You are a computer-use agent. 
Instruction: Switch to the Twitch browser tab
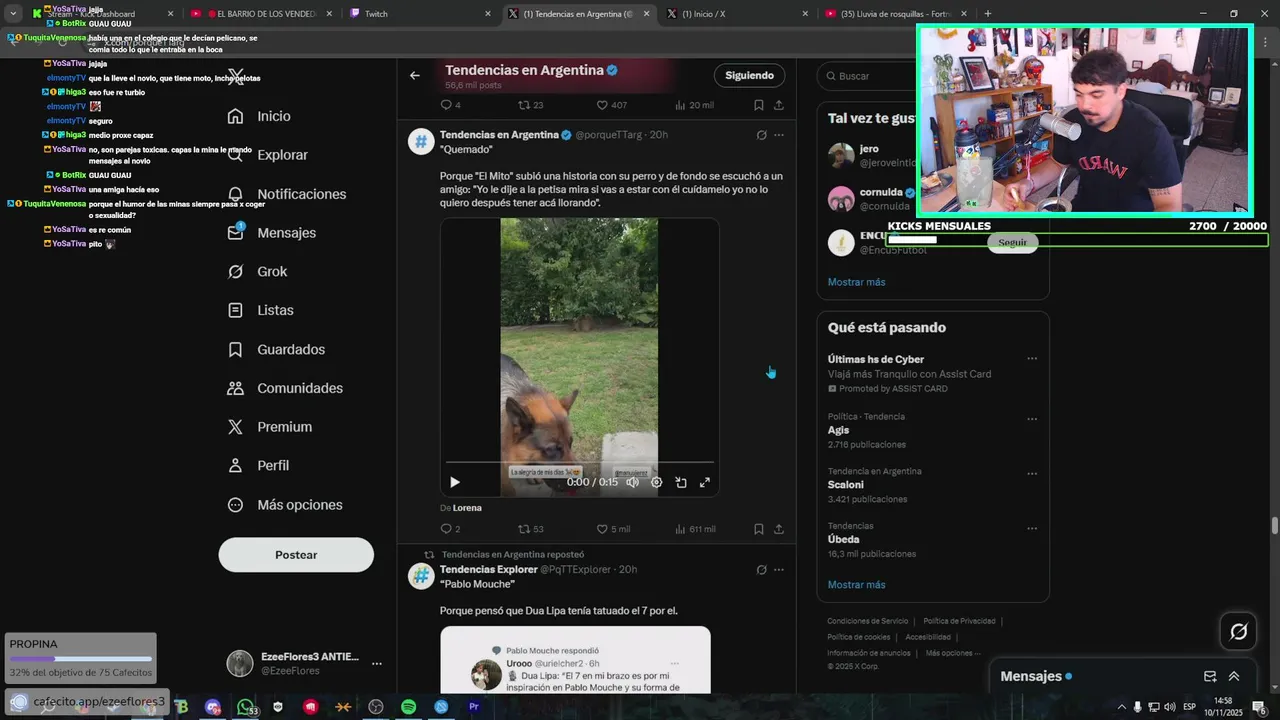click(420, 14)
